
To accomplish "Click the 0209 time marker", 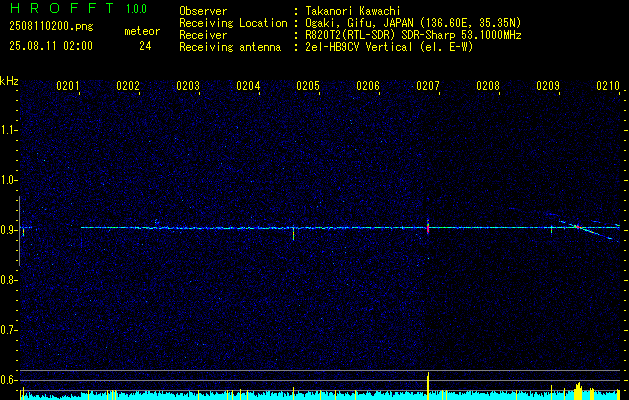I will [x=548, y=86].
